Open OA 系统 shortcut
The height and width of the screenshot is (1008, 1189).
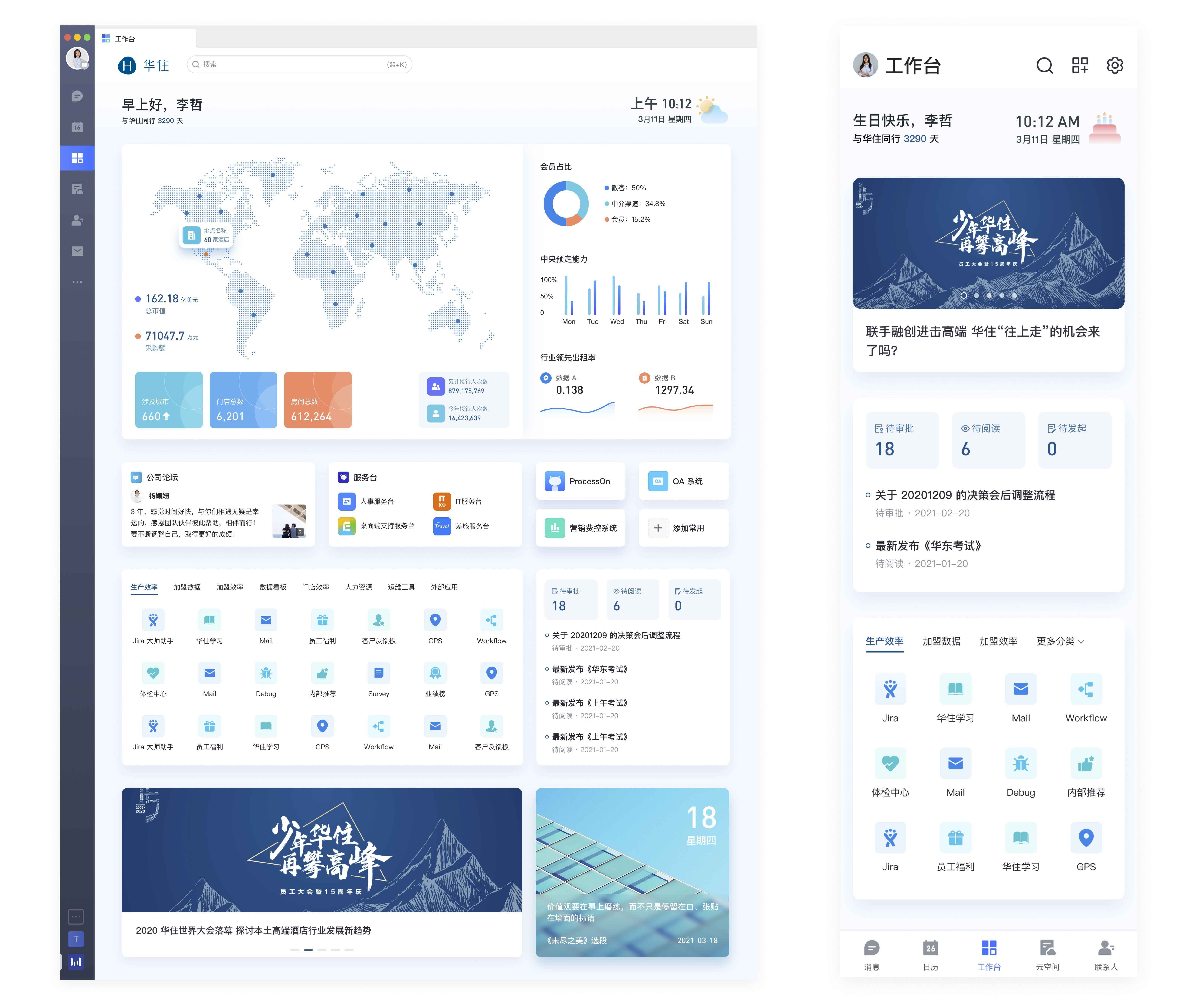point(684,481)
